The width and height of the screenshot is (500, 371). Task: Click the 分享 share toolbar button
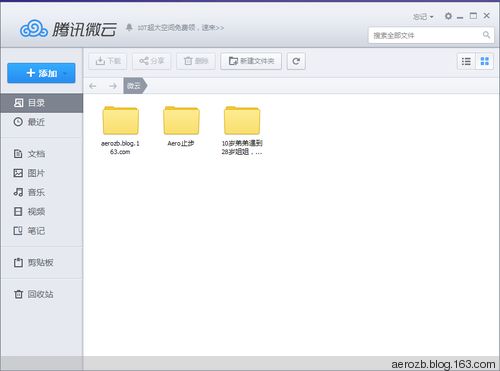click(x=151, y=61)
